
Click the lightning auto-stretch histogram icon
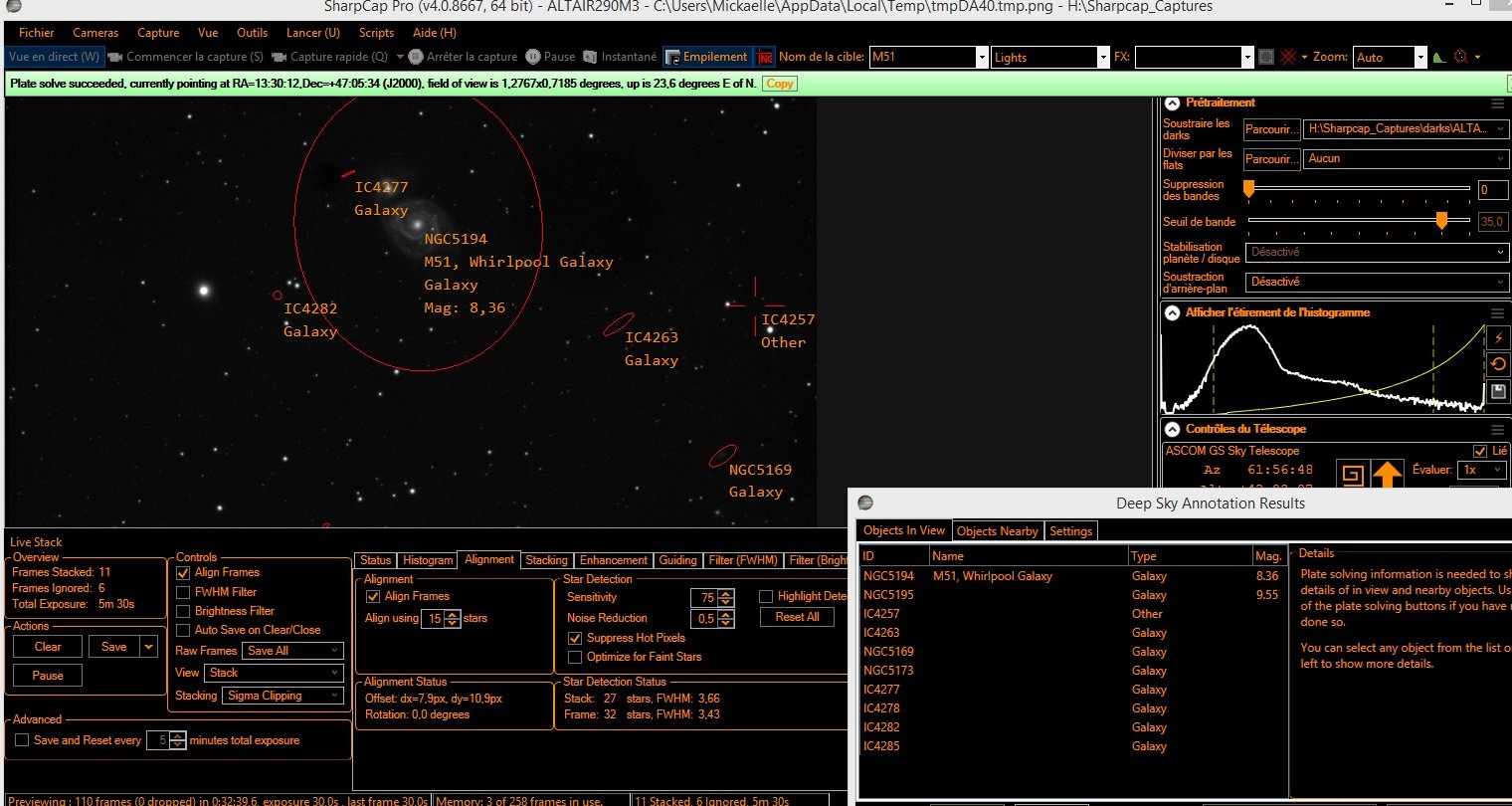tap(1499, 339)
